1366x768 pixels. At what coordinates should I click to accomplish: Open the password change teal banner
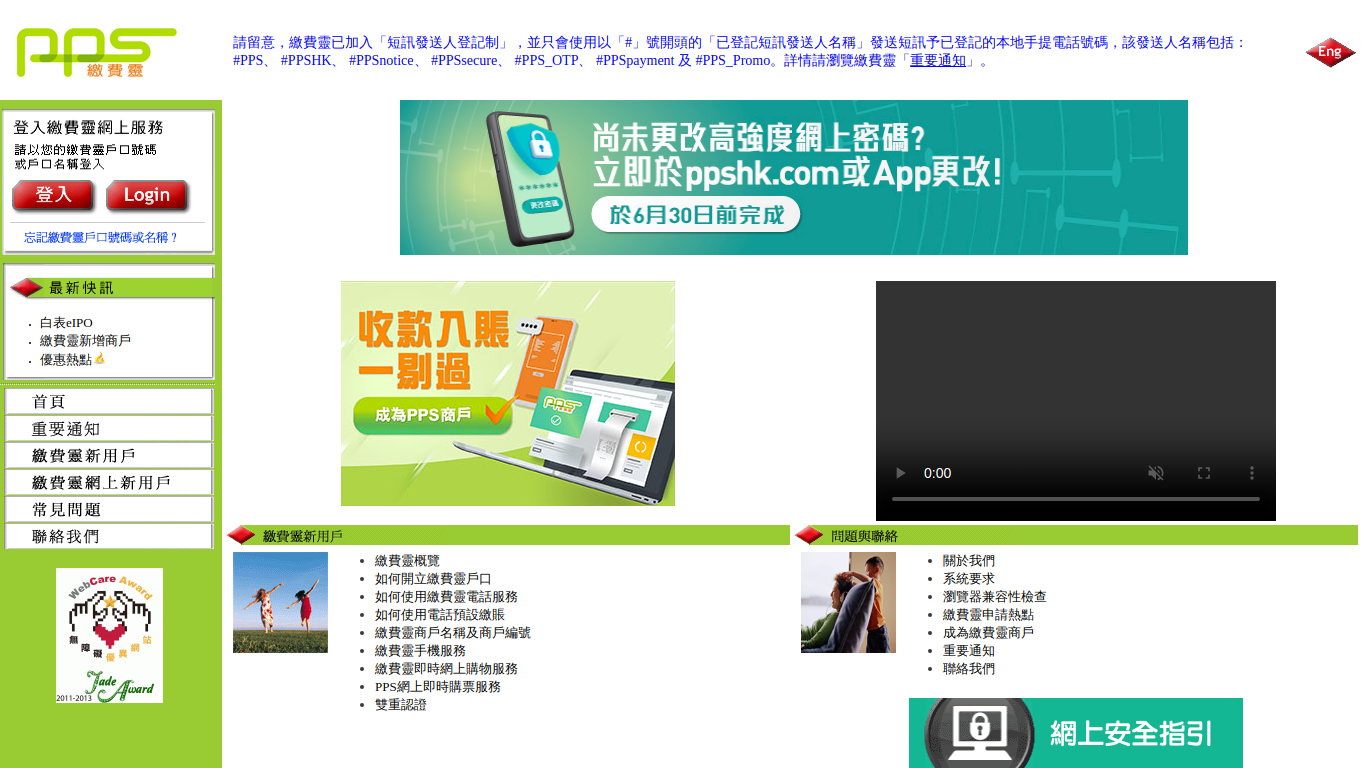794,177
